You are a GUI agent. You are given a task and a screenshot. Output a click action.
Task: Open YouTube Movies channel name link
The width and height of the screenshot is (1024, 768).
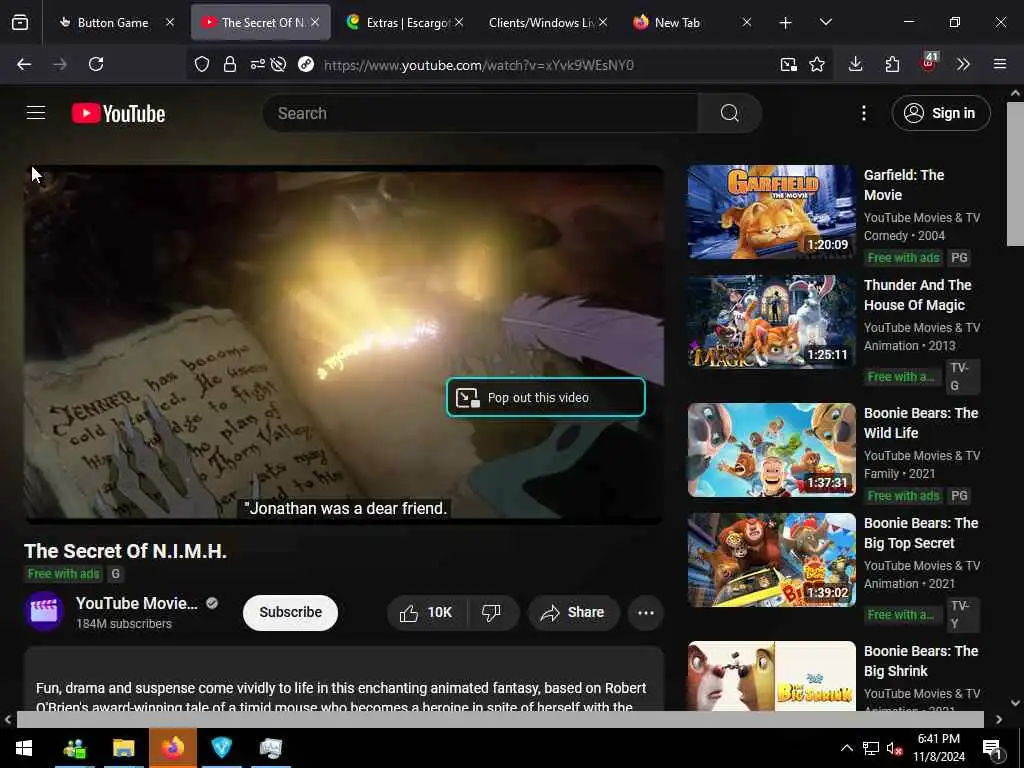(136, 603)
